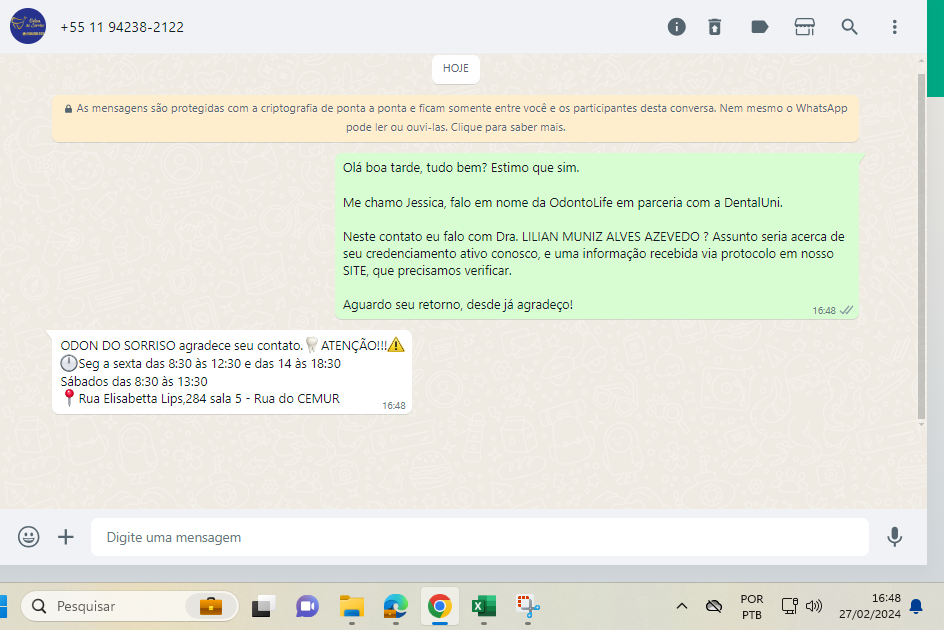Open the catalog storefront icon

pos(804,27)
